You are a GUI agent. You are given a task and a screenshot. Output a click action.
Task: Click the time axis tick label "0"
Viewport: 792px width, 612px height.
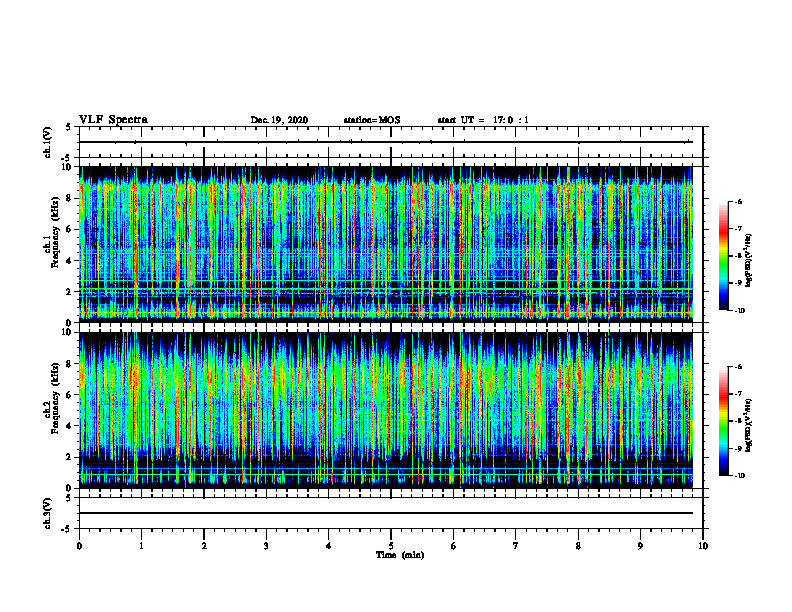(x=79, y=546)
